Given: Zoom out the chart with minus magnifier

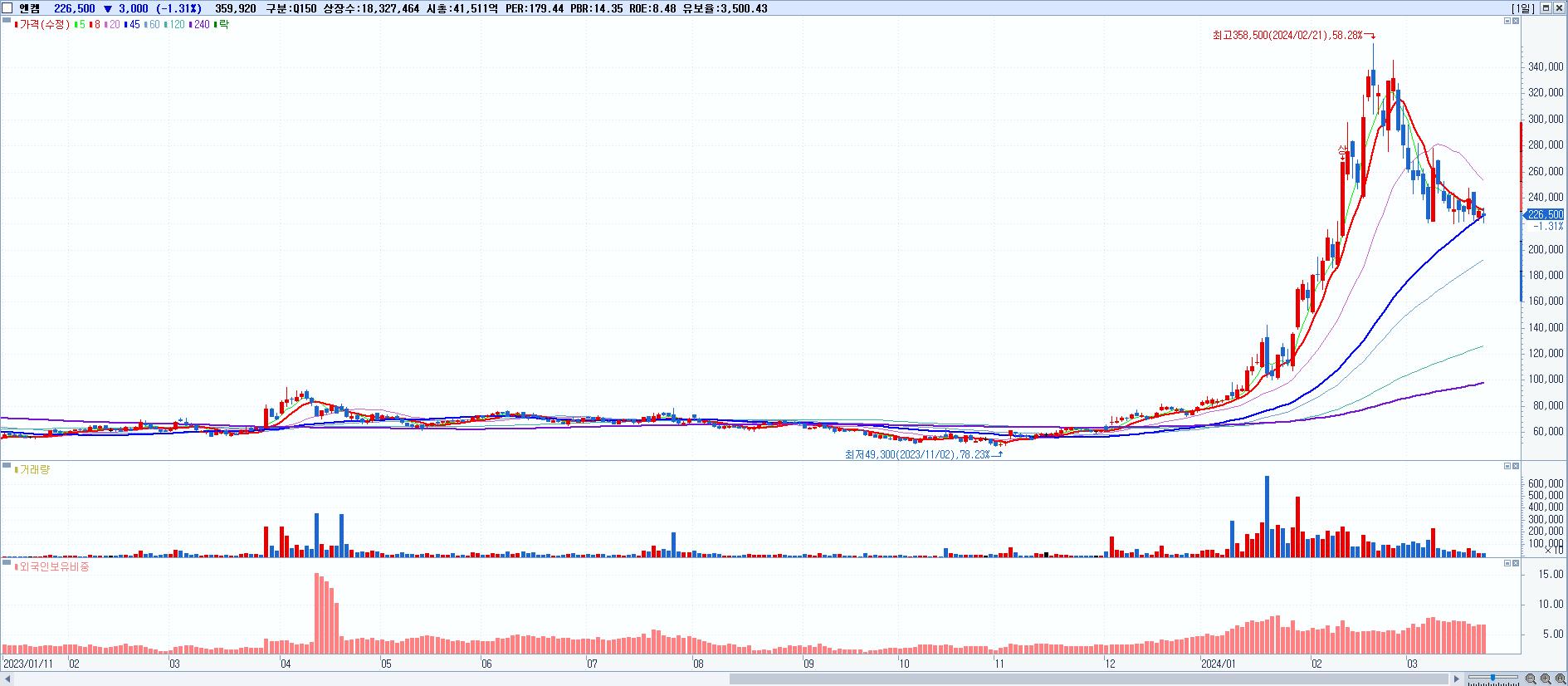Looking at the screenshot, I should 1531,679.
